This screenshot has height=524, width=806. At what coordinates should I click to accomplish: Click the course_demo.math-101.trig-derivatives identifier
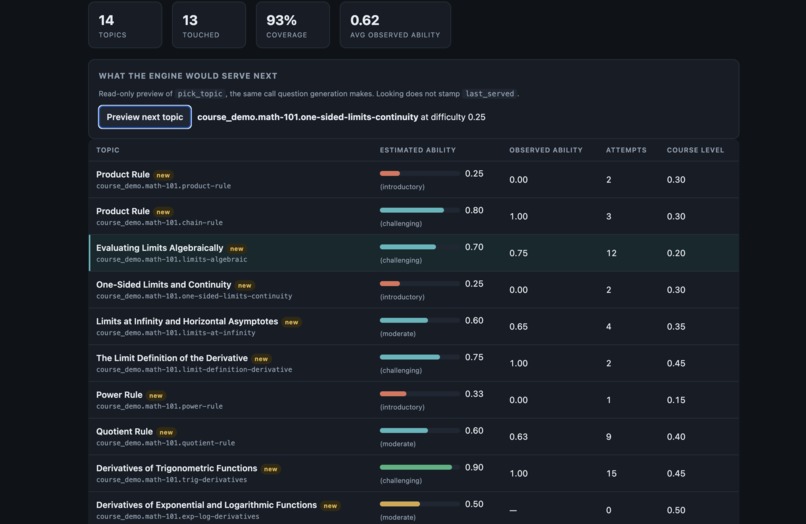pyautogui.click(x=172, y=480)
